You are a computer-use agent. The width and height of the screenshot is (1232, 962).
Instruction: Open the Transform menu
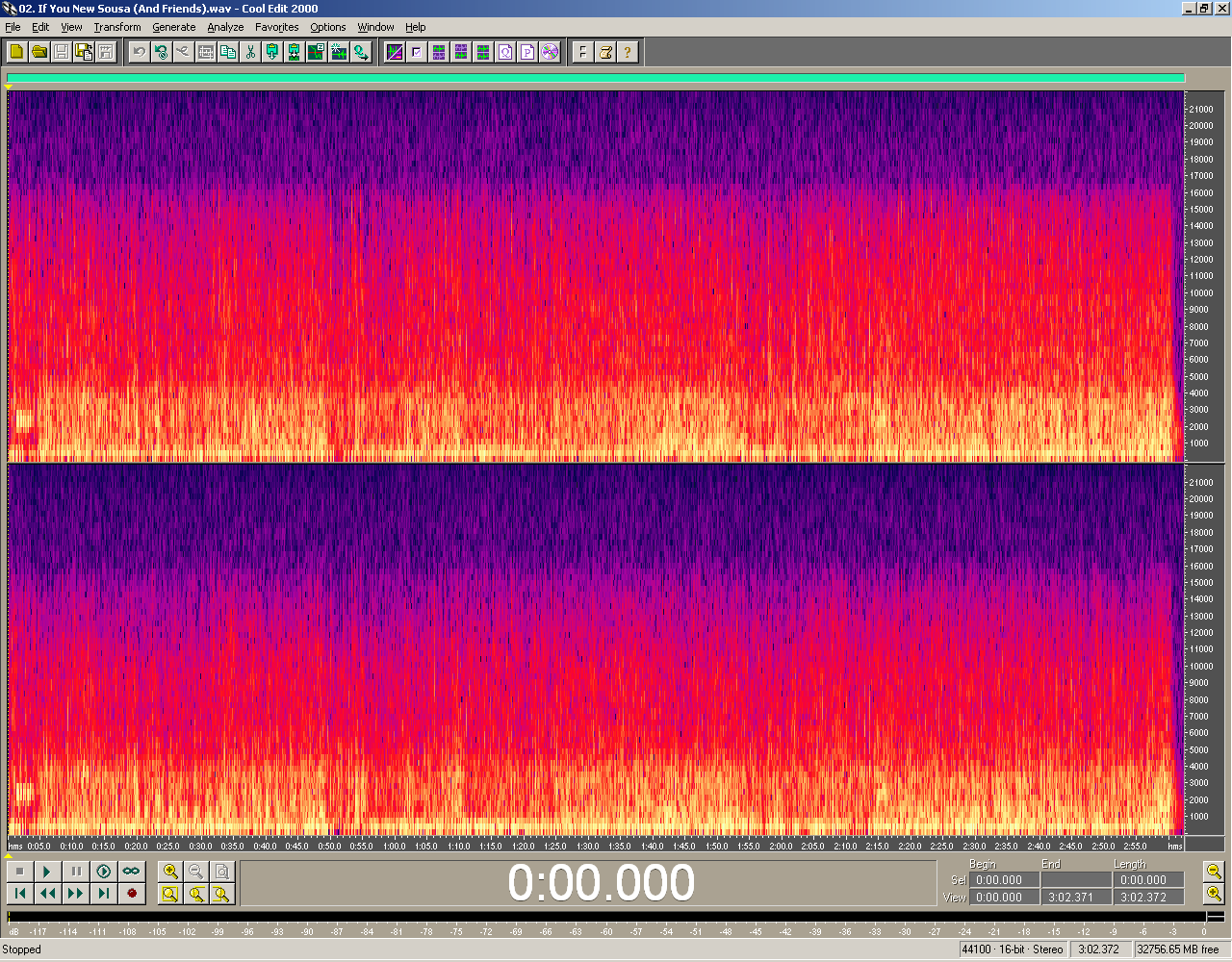coord(117,27)
